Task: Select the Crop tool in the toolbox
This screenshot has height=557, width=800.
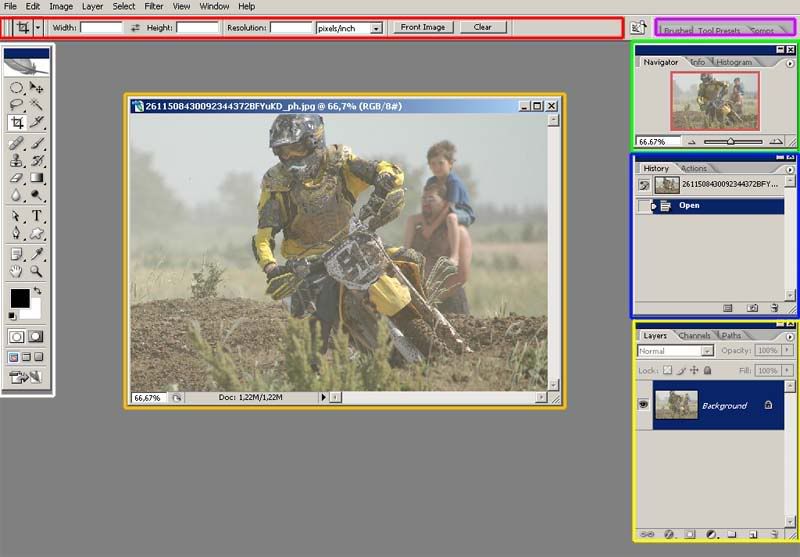Action: tap(17, 123)
